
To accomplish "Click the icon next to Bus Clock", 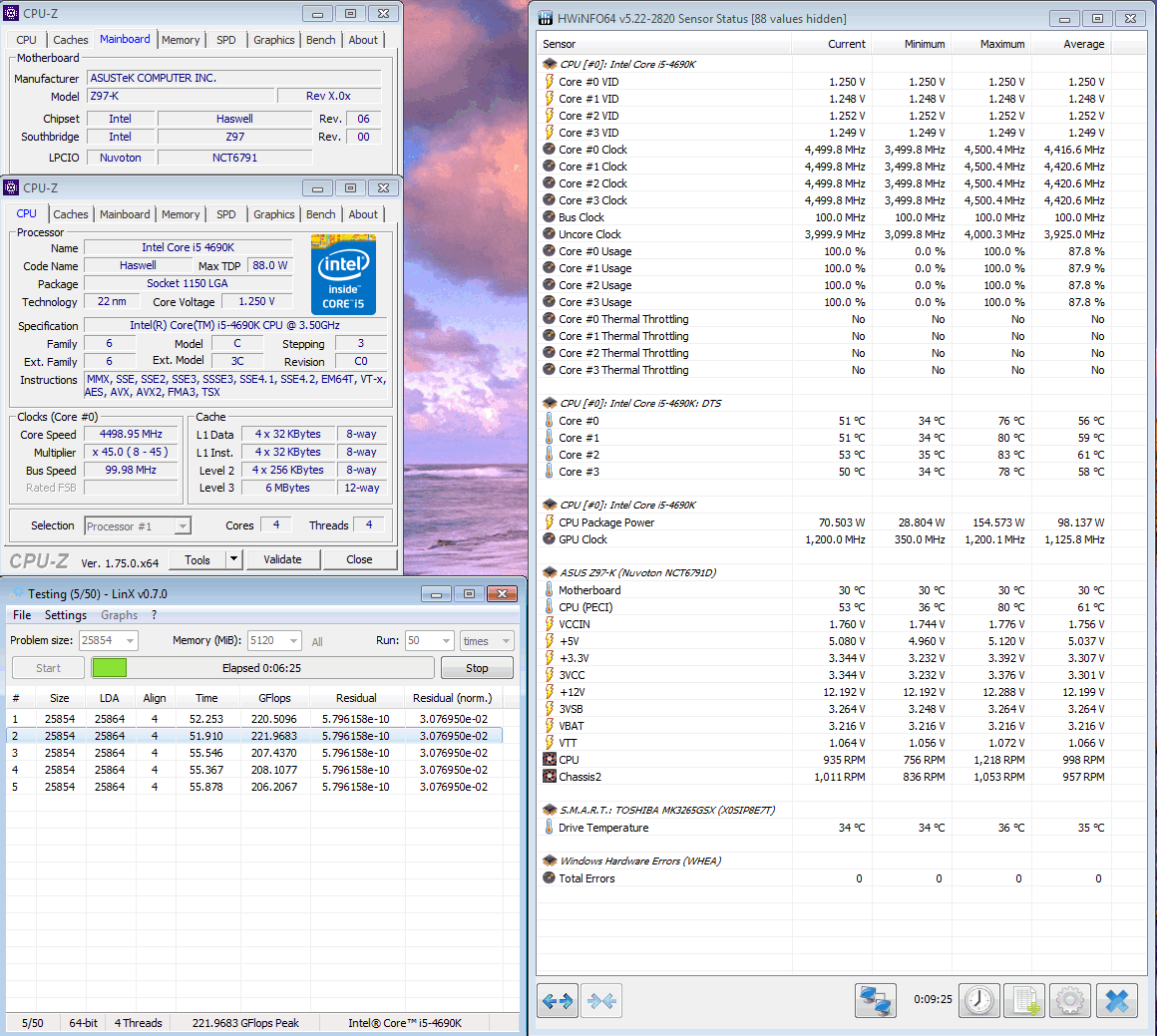I will coord(549,217).
